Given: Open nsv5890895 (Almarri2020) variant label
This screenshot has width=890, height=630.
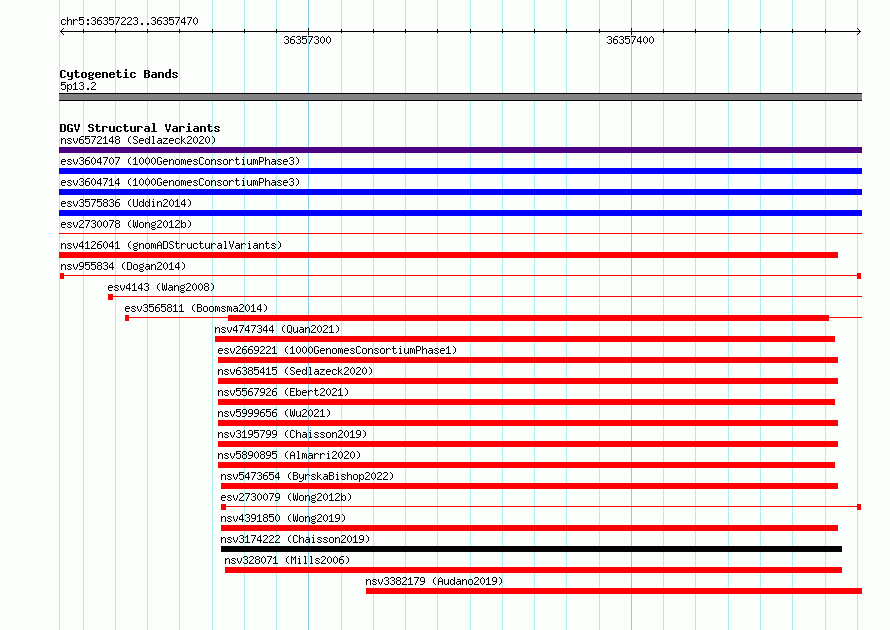Looking at the screenshot, I should tap(289, 455).
